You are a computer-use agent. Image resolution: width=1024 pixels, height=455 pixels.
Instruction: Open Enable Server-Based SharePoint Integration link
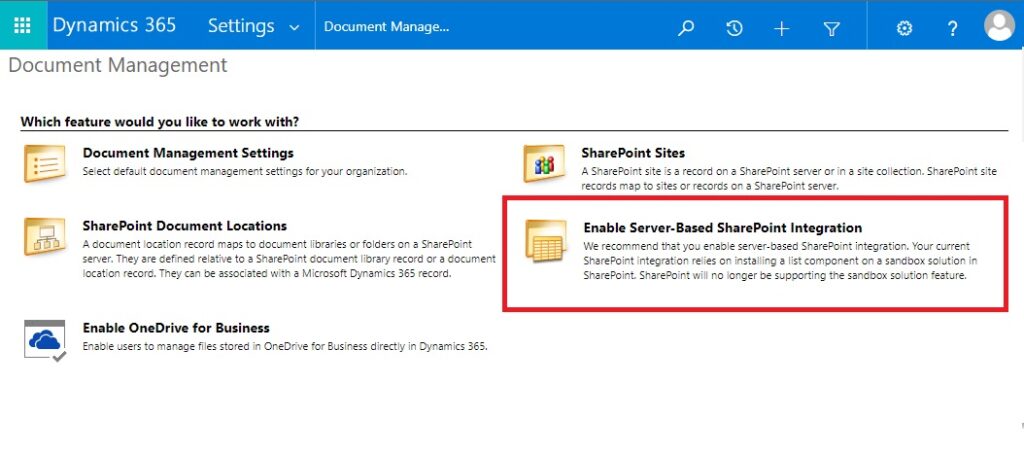tap(722, 228)
